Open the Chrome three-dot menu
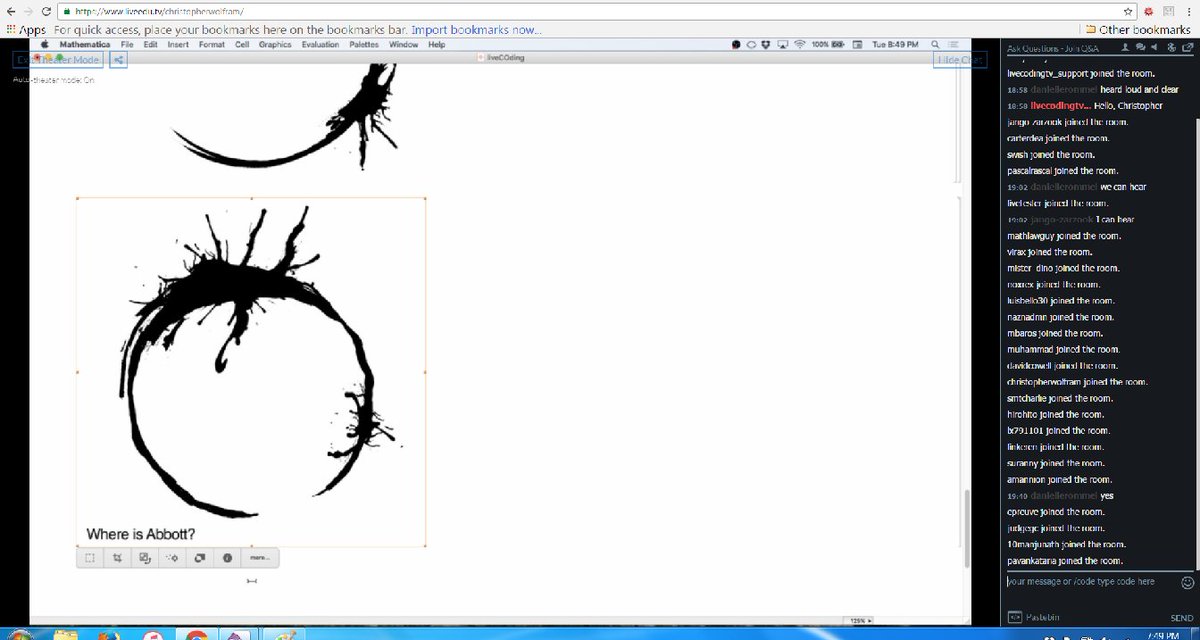Viewport: 1200px width, 640px height. pyautogui.click(x=1191, y=11)
